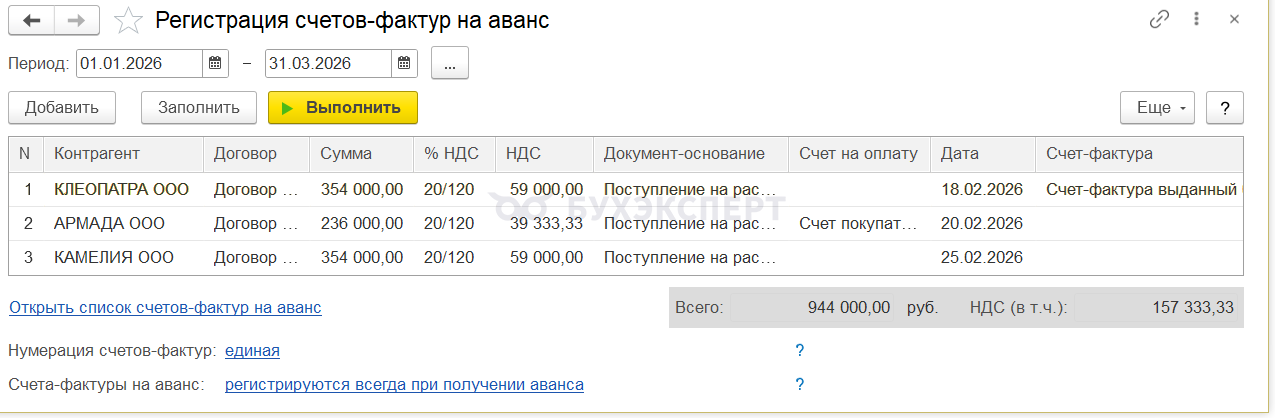Image resolution: width=1275 pixels, height=418 pixels.
Task: Show hint for invoice numbering question mark
Action: click(x=799, y=350)
